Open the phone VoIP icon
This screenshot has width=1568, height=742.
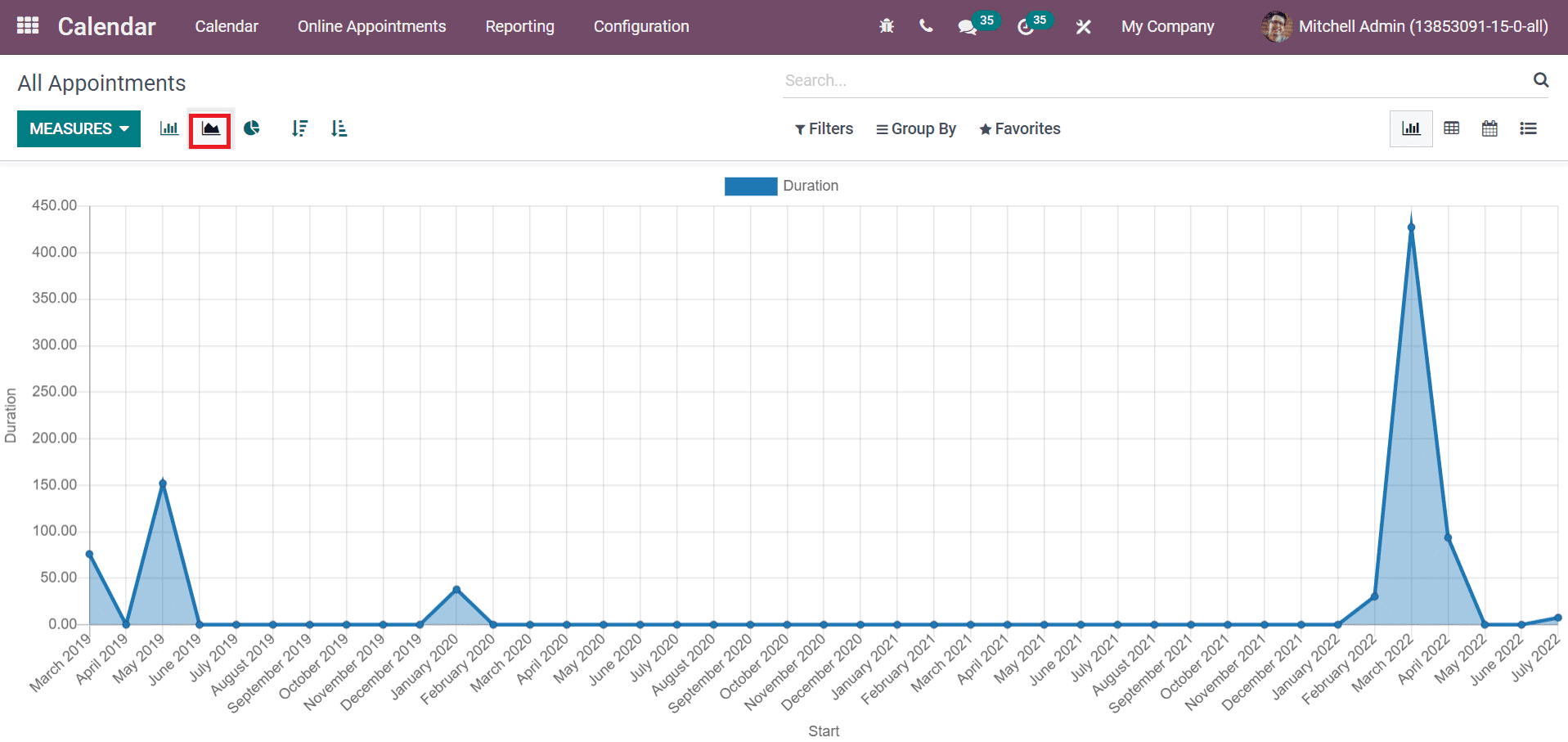click(x=926, y=26)
